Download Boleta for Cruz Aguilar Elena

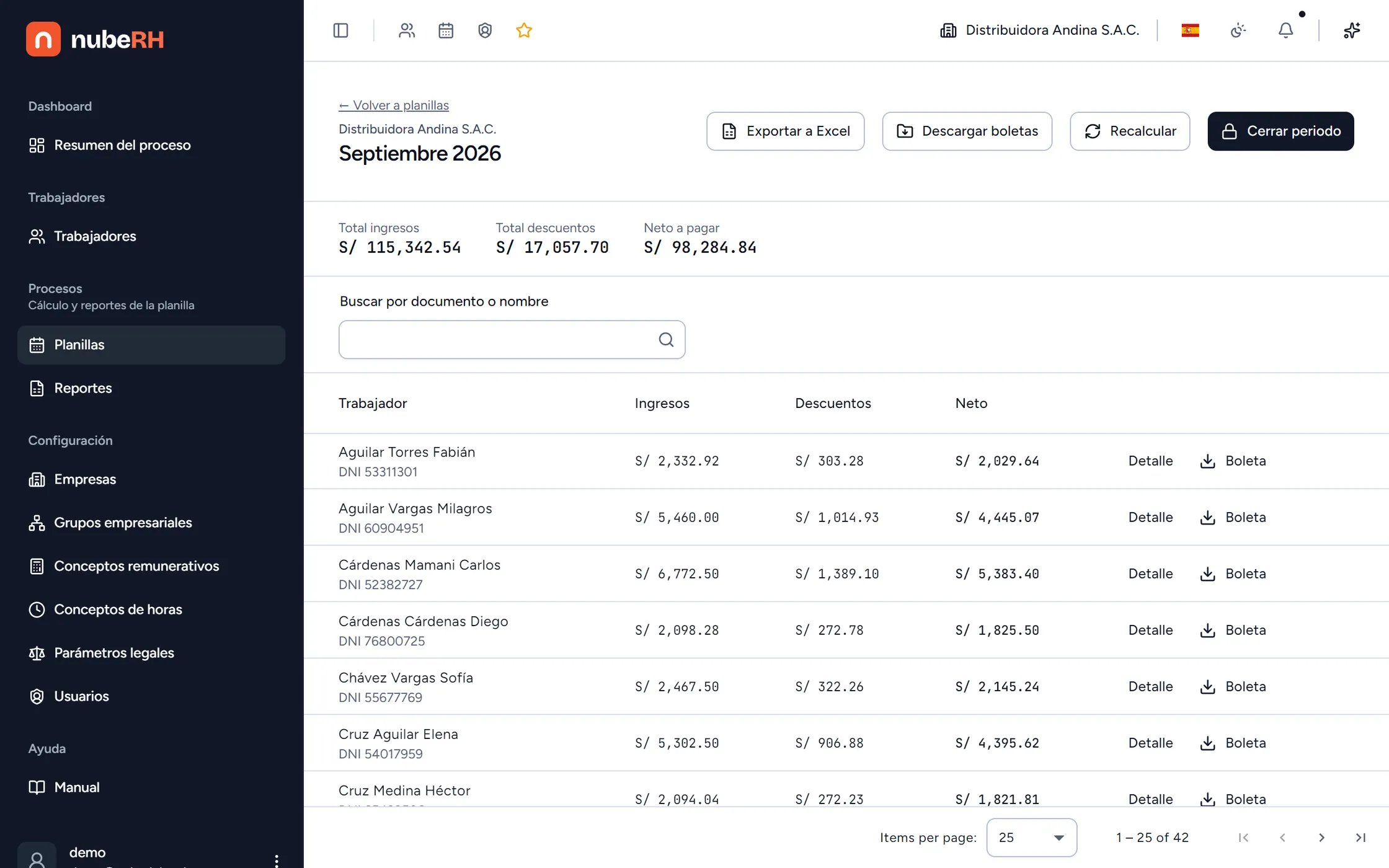1233,743
